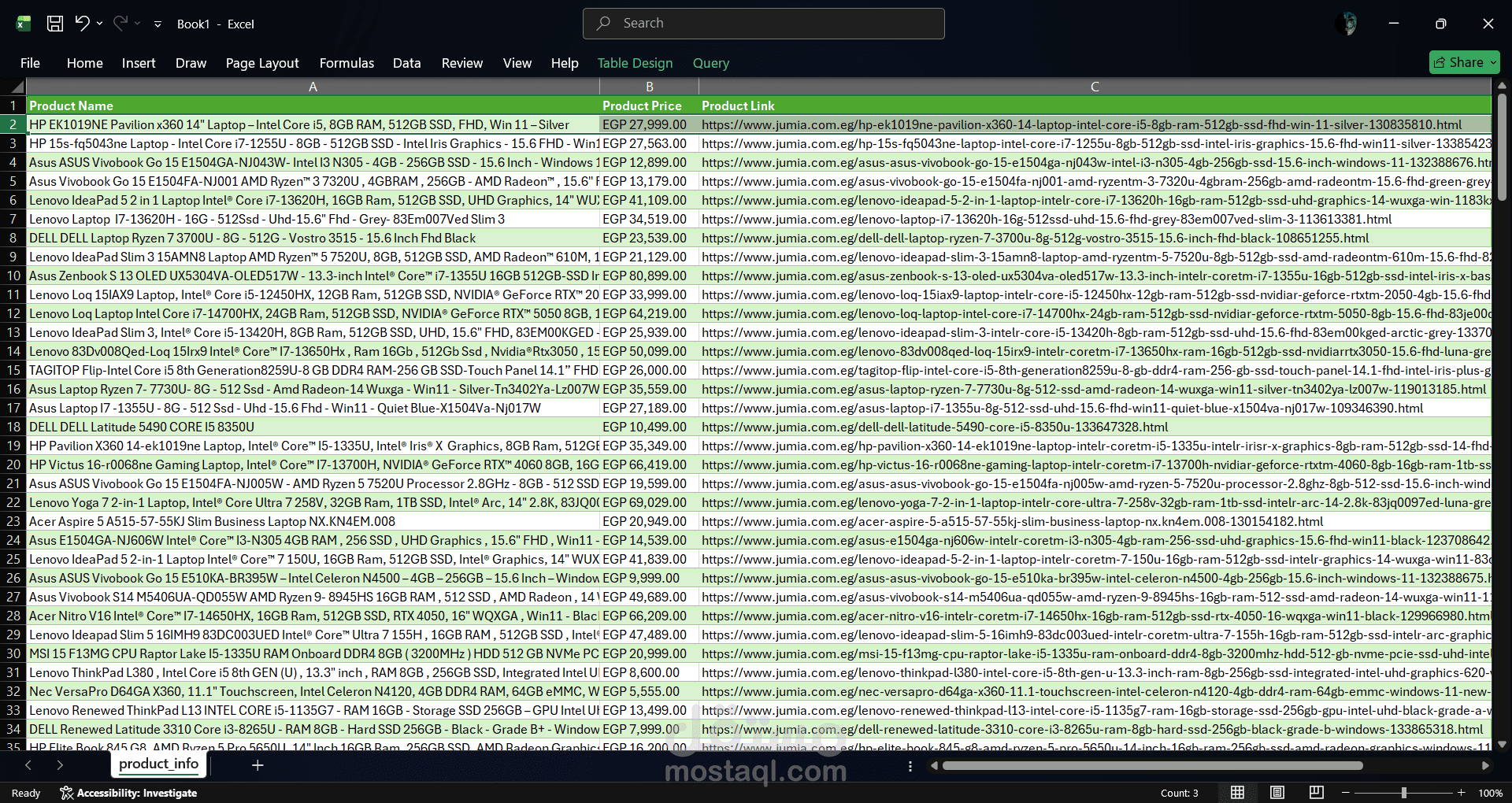Click the 100% zoom level
Viewport: 1512px width, 803px height.
(x=1490, y=793)
